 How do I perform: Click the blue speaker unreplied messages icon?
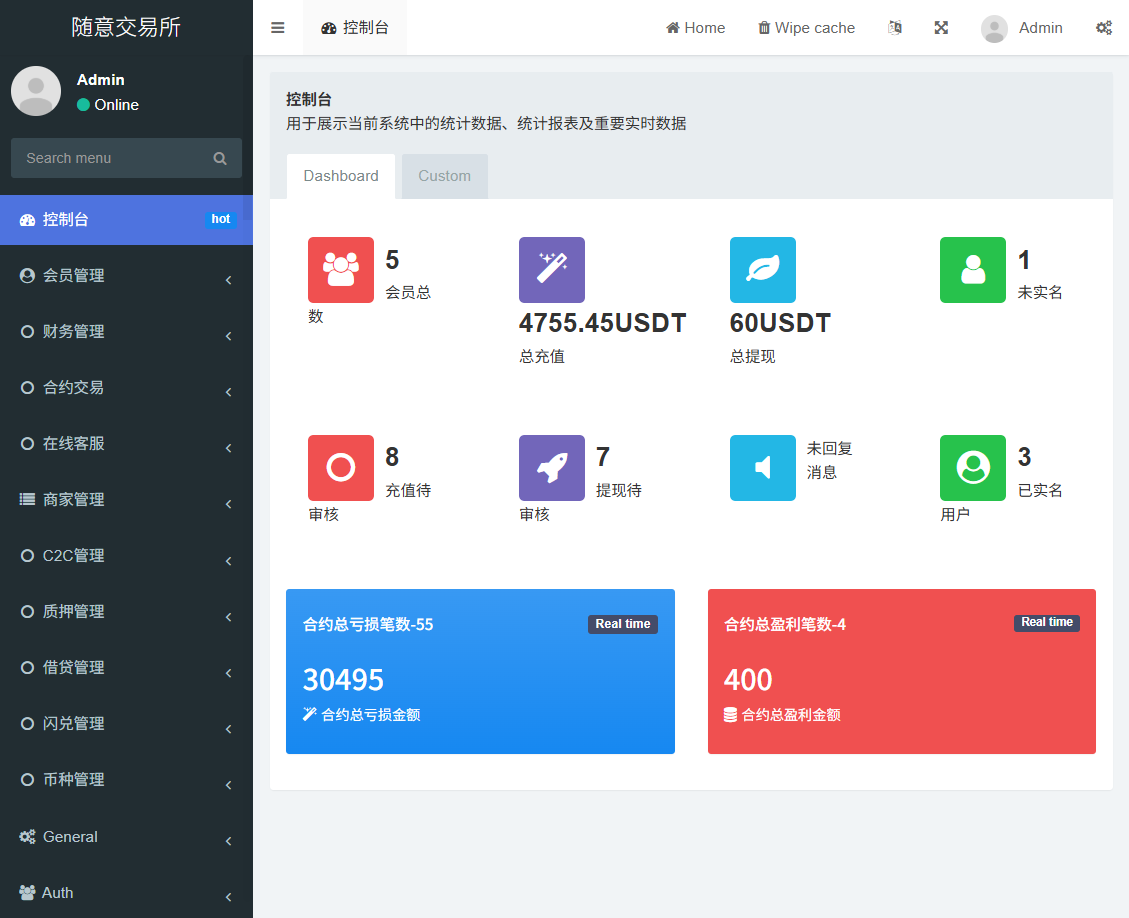763,468
